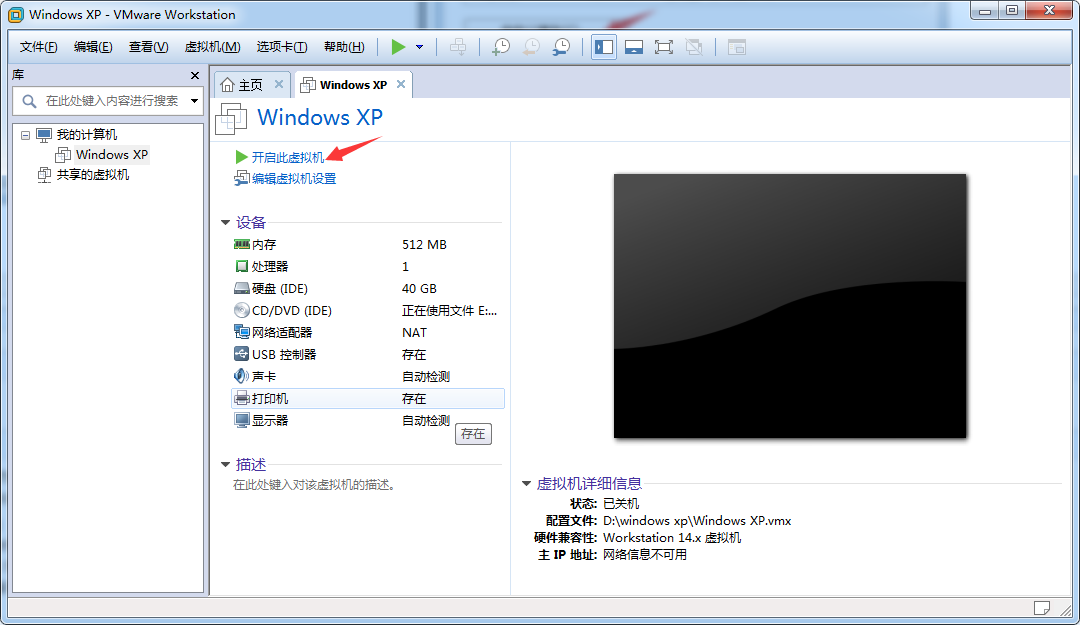Click the large Windows XP title icon

coord(231,119)
